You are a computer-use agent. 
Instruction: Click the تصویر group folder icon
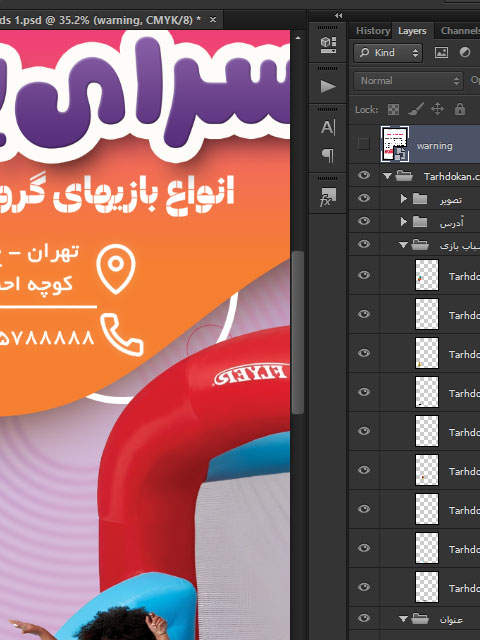(x=420, y=199)
